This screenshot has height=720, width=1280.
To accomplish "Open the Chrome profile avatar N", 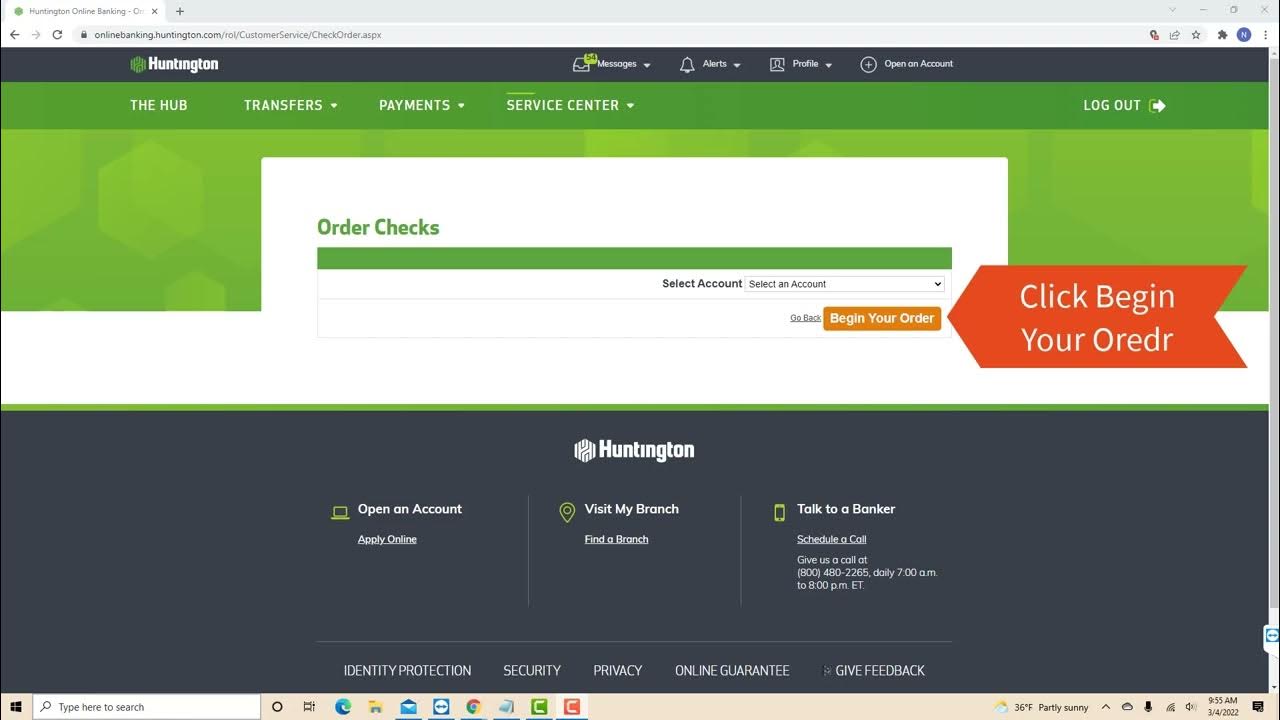I will (1244, 34).
